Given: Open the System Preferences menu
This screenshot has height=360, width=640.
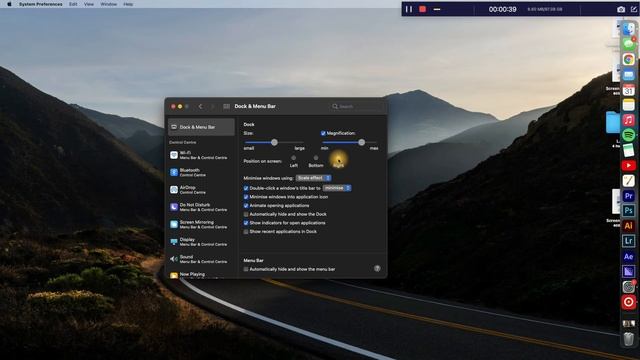Looking at the screenshot, I should tap(40, 4).
